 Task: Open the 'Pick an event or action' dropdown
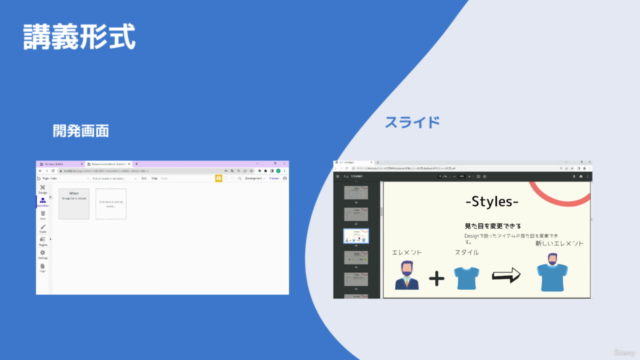(x=114, y=178)
